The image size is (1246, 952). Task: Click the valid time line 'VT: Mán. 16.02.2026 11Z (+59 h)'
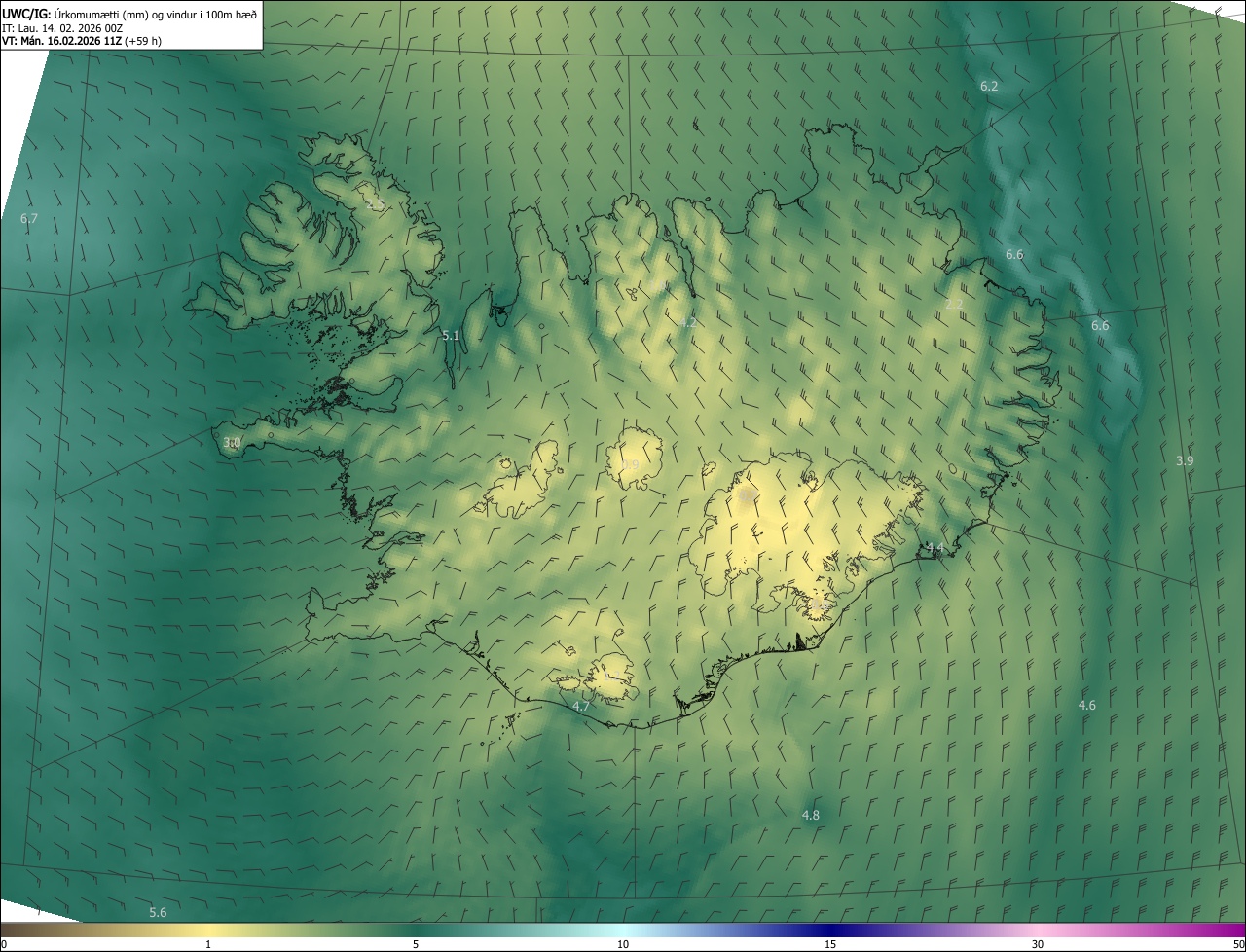click(82, 41)
